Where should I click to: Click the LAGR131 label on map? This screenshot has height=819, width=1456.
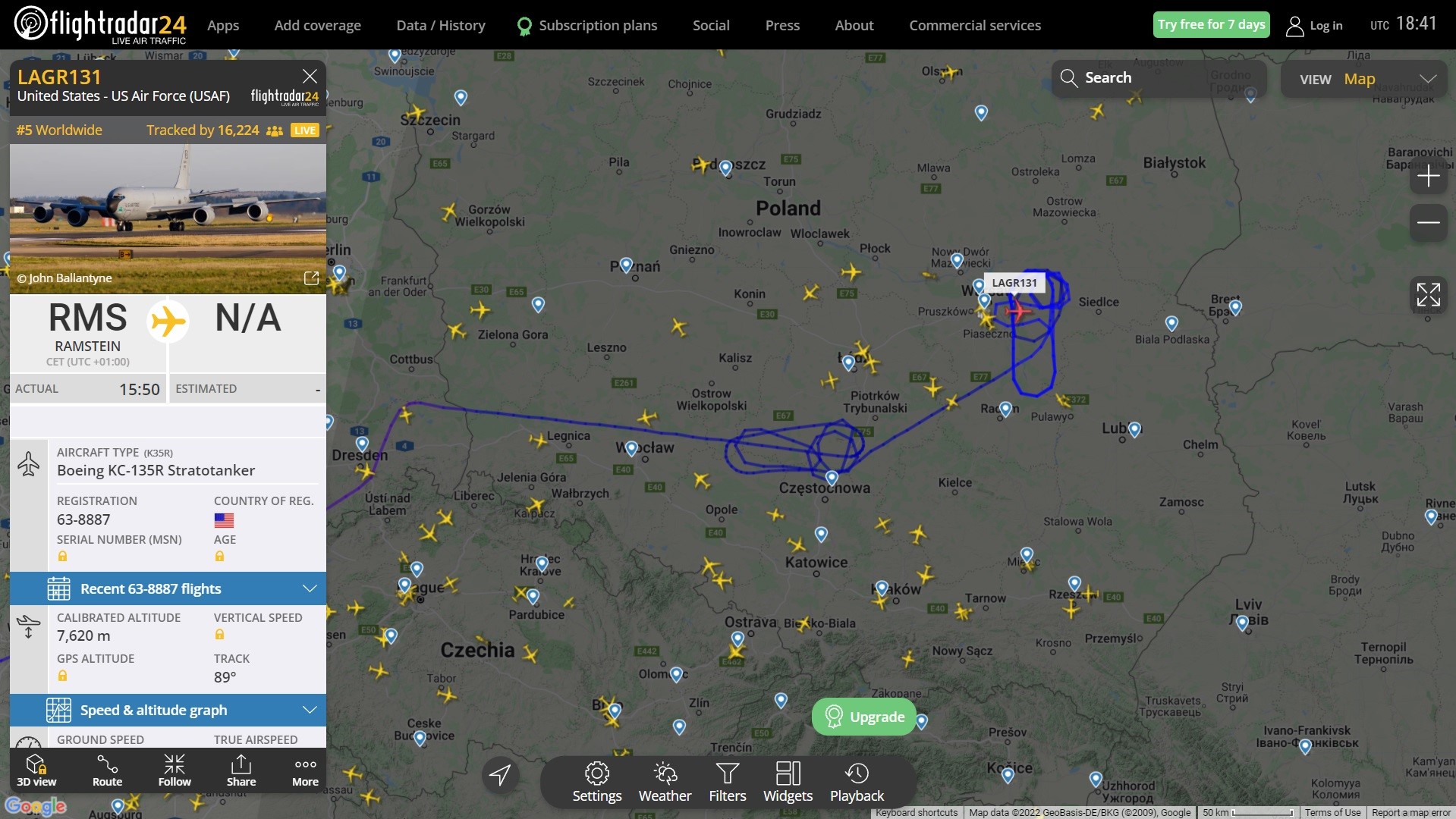coord(1014,283)
